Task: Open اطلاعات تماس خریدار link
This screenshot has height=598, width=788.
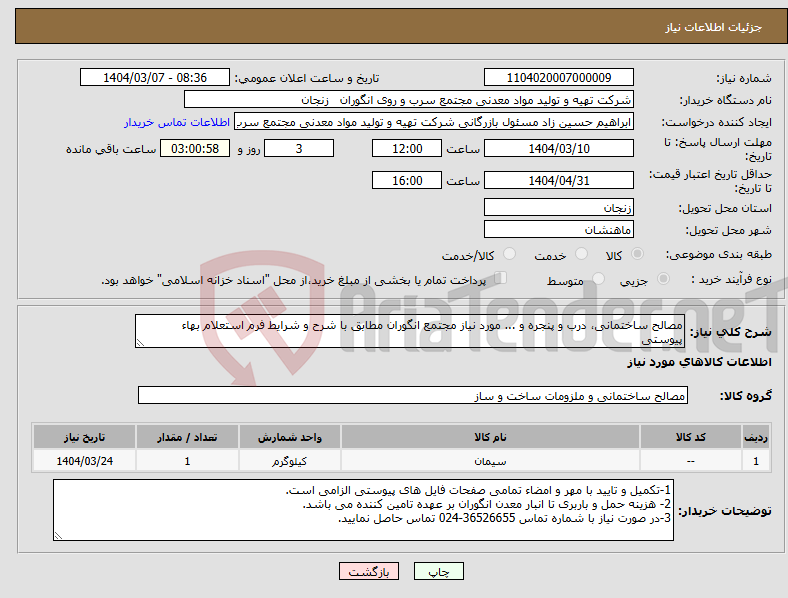Action: (177, 122)
